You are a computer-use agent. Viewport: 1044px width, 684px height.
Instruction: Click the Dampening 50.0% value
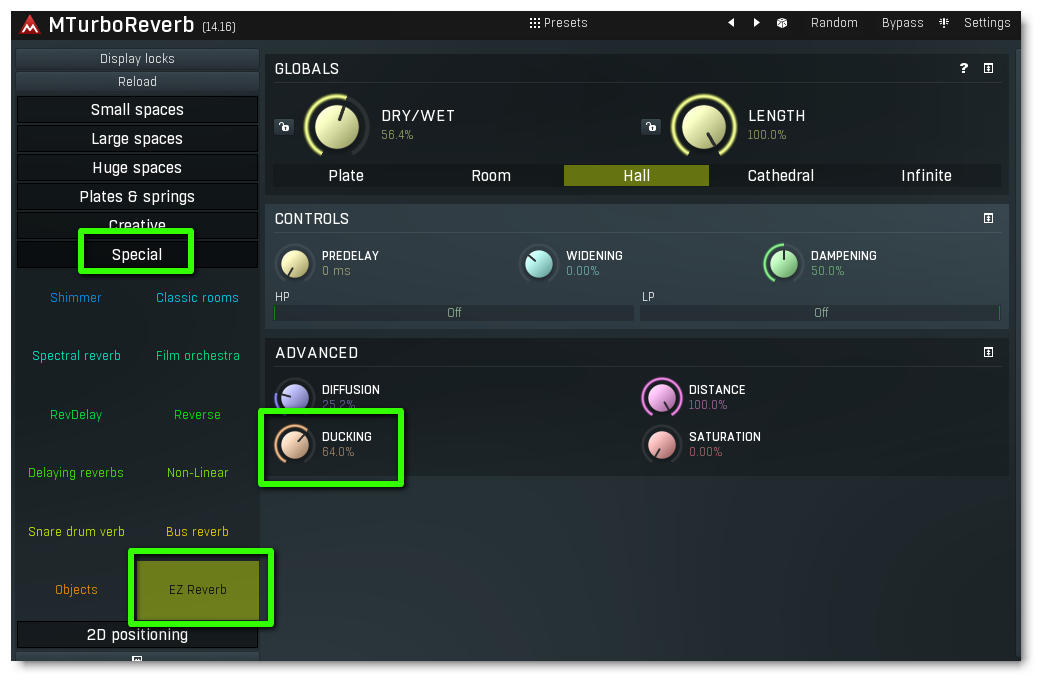[828, 271]
